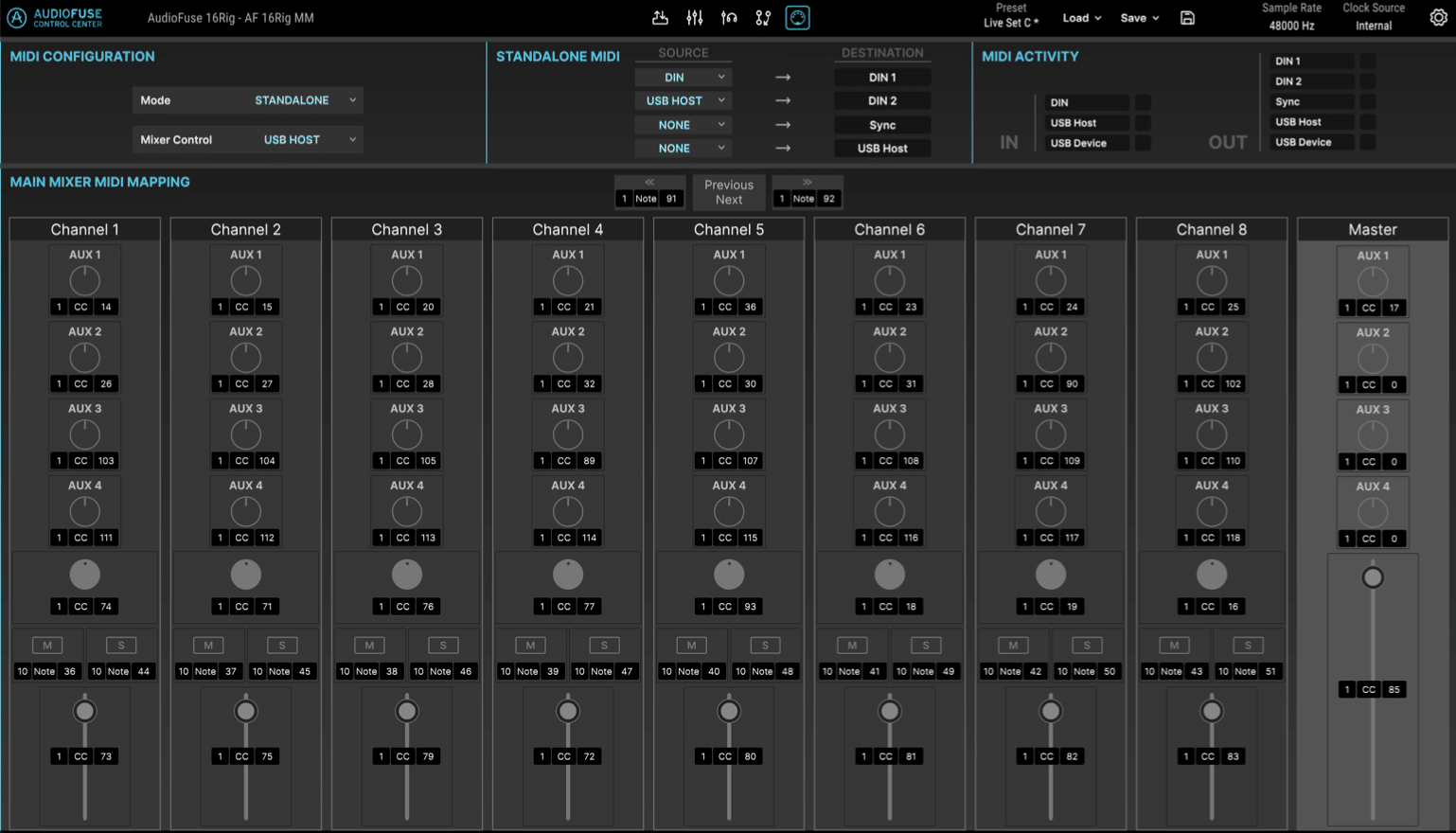The width and height of the screenshot is (1456, 833).
Task: Click Channel 8 AUX 4 knob
Action: [x=1212, y=511]
